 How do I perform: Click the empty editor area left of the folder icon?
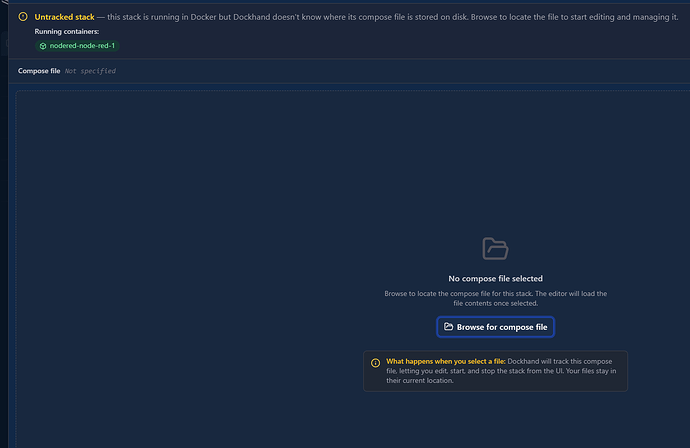click(200, 250)
